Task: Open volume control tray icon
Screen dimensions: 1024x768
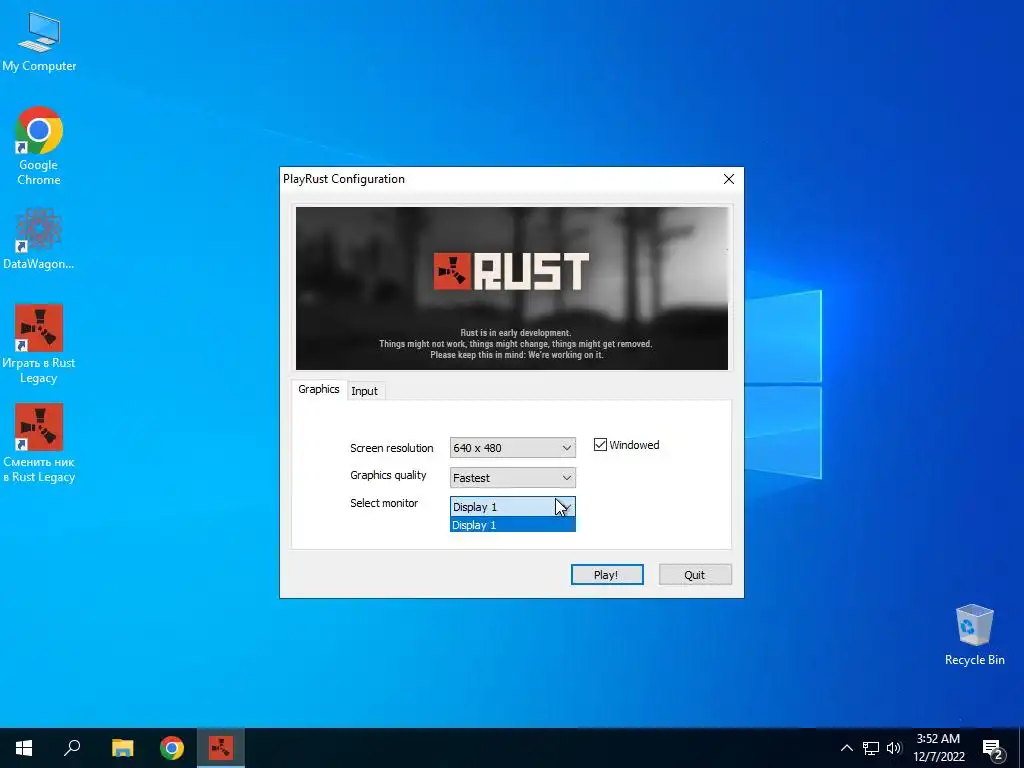Action: (x=894, y=748)
